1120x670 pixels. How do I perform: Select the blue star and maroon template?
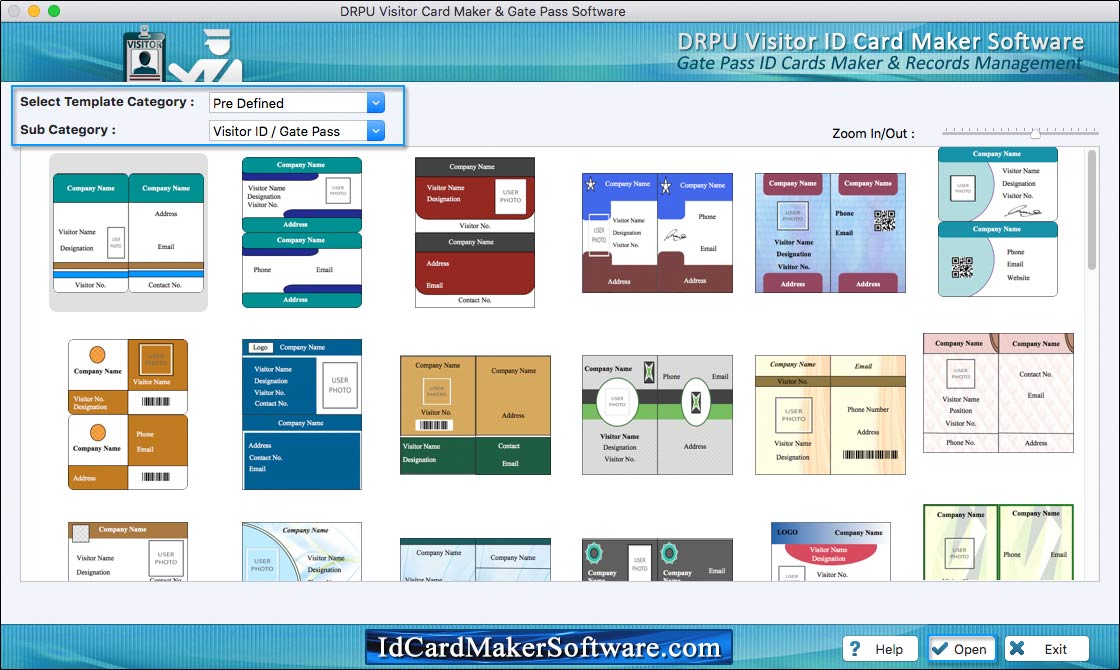coord(657,233)
